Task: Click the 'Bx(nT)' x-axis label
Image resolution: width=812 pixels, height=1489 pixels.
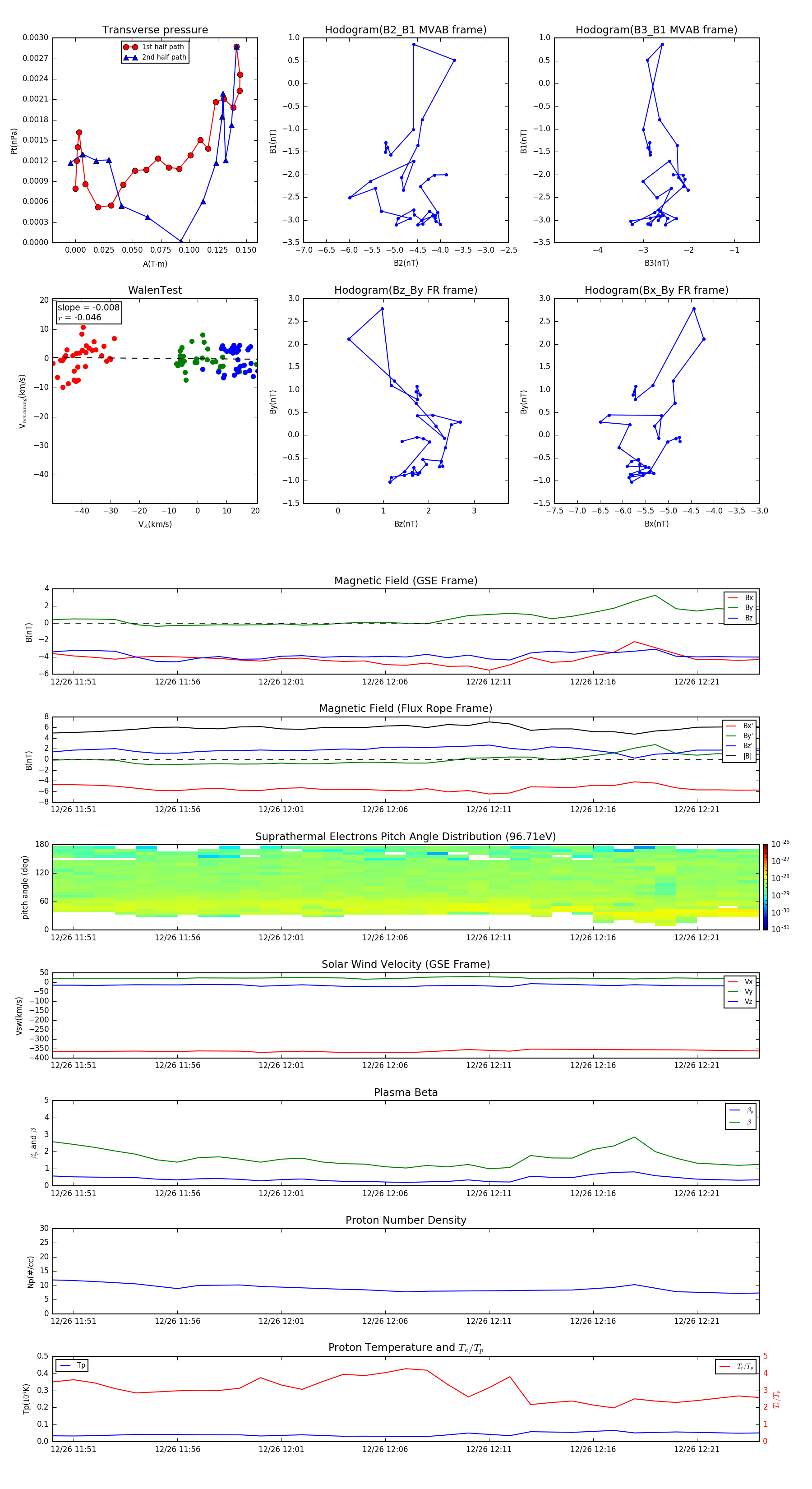Action: (x=656, y=524)
